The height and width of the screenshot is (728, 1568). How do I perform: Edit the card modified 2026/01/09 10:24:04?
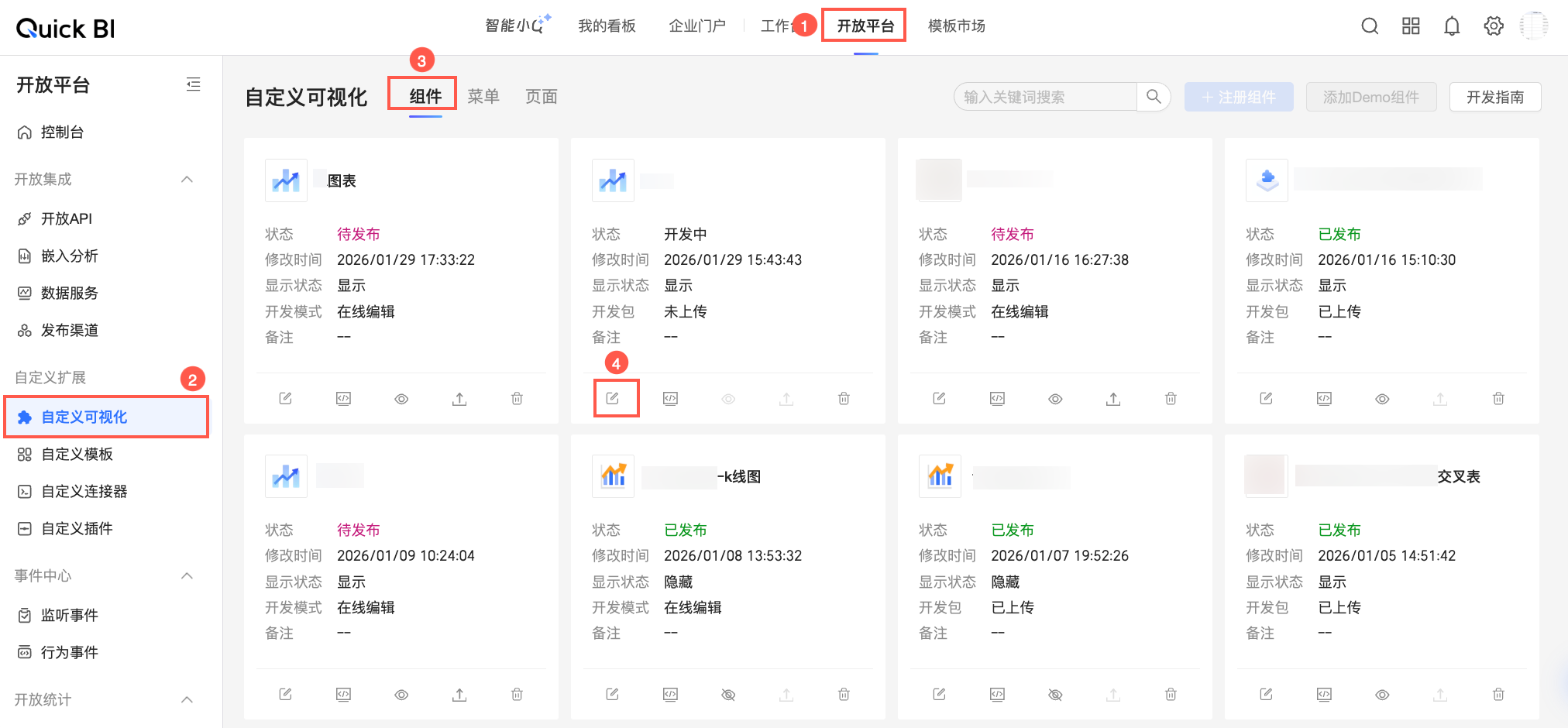click(285, 694)
